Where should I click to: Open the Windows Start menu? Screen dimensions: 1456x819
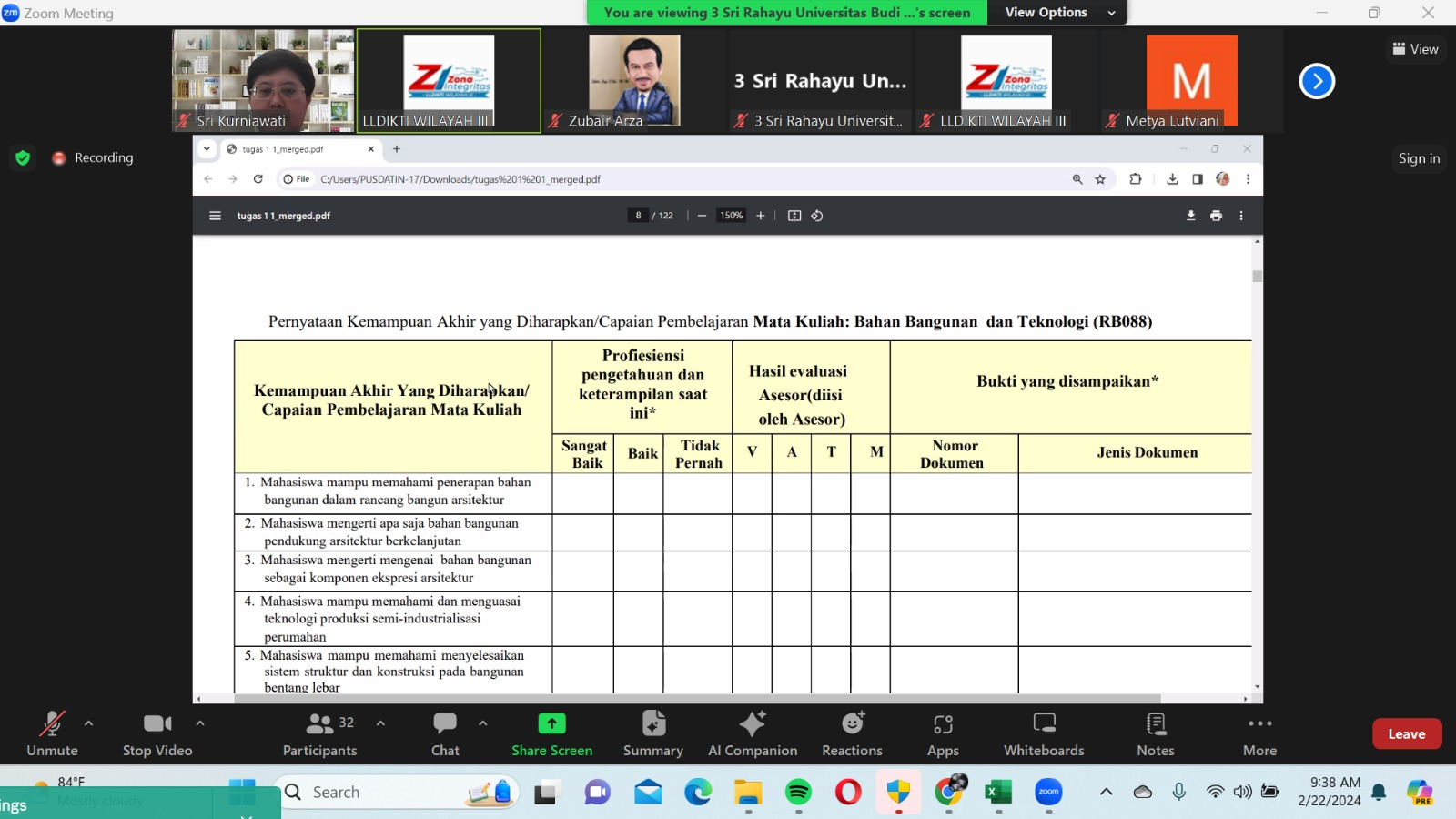tap(242, 793)
